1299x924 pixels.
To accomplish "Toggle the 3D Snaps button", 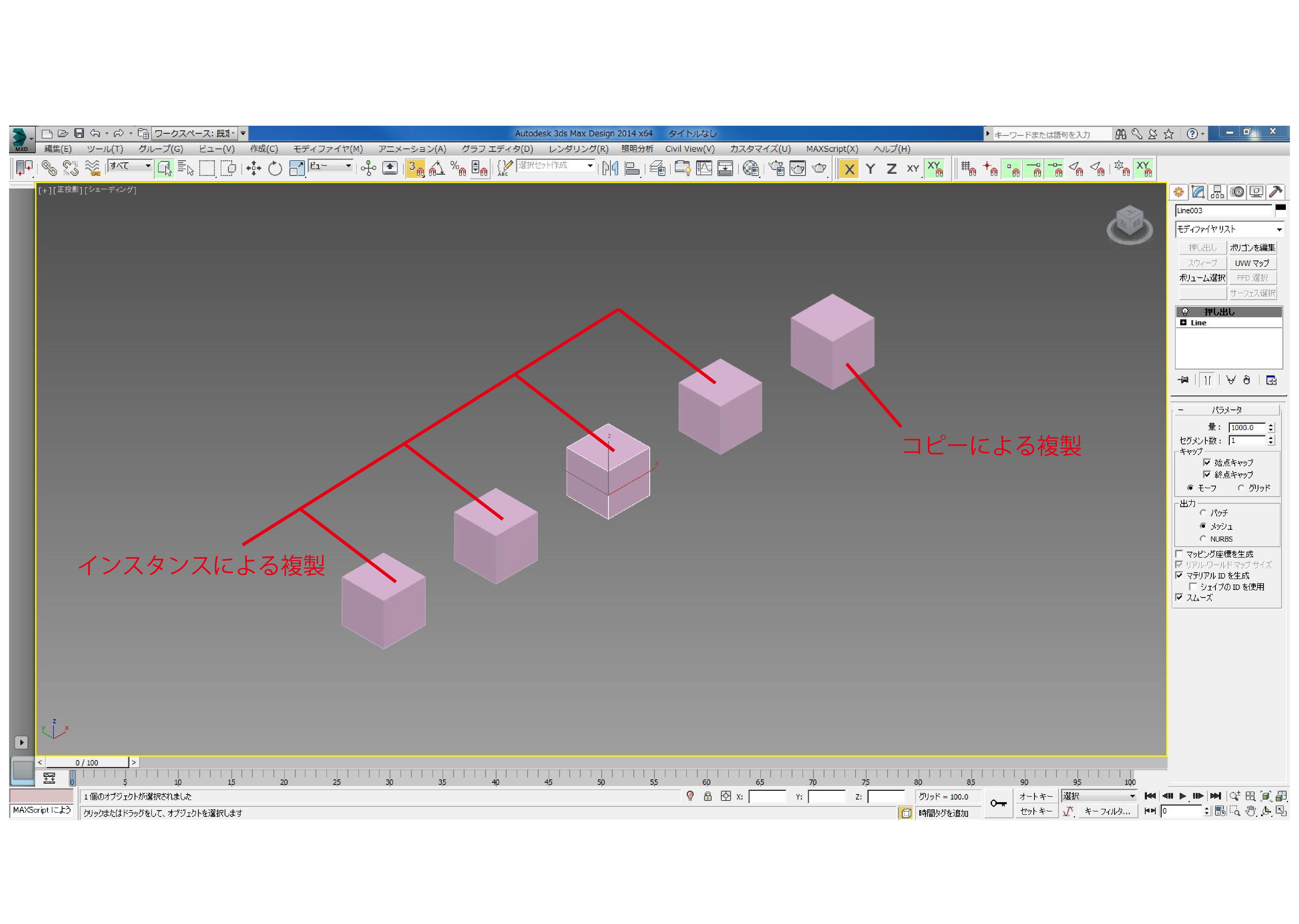I will click(415, 168).
